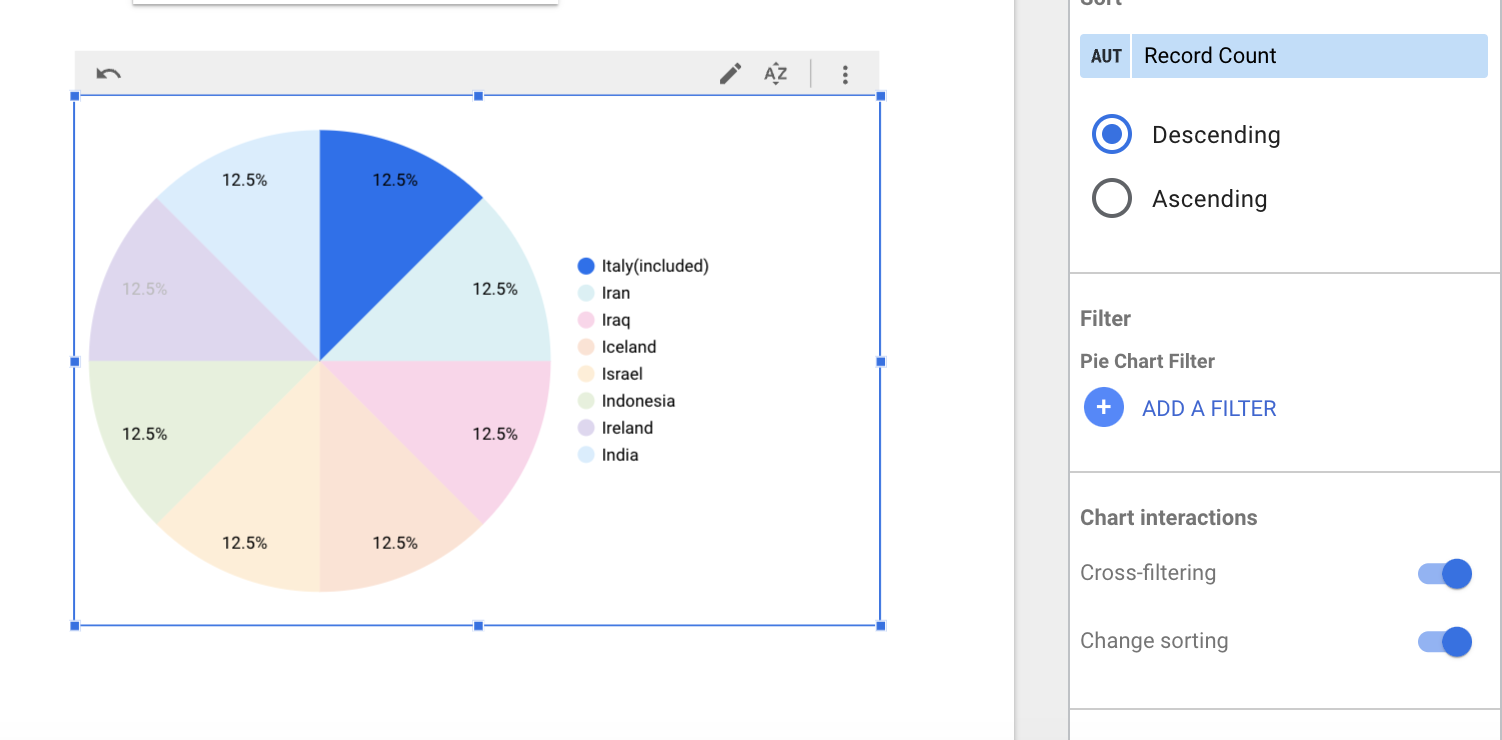Click the blue plus filter icon
The image size is (1502, 740).
(x=1104, y=408)
